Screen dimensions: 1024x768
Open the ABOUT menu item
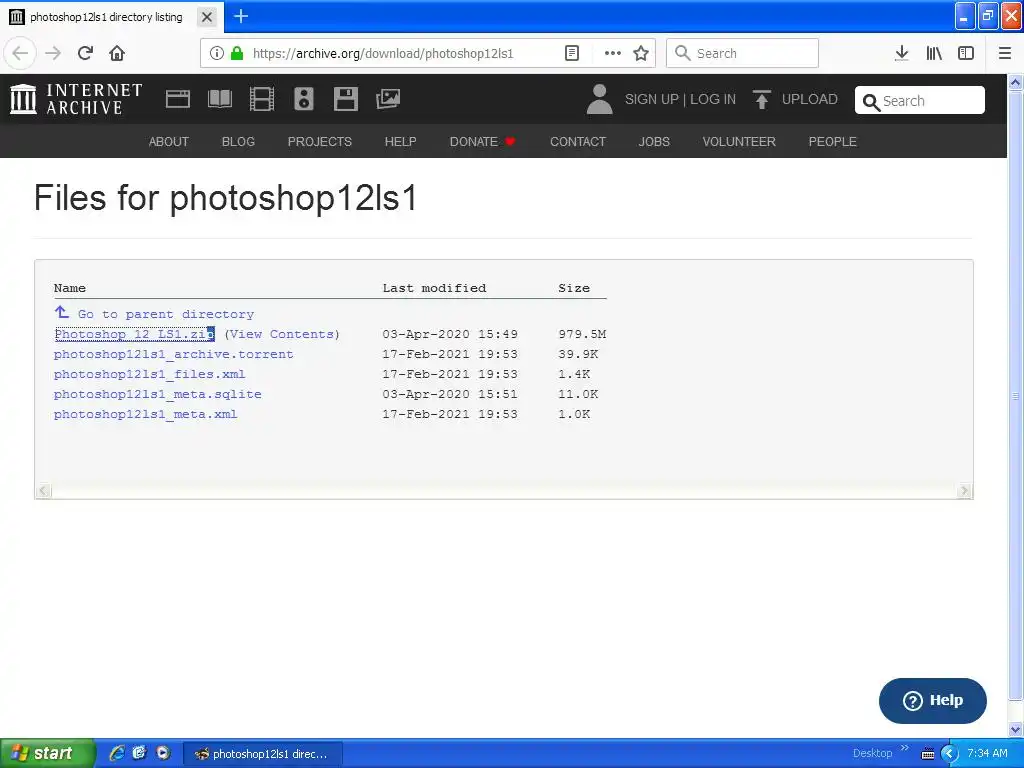coord(168,142)
